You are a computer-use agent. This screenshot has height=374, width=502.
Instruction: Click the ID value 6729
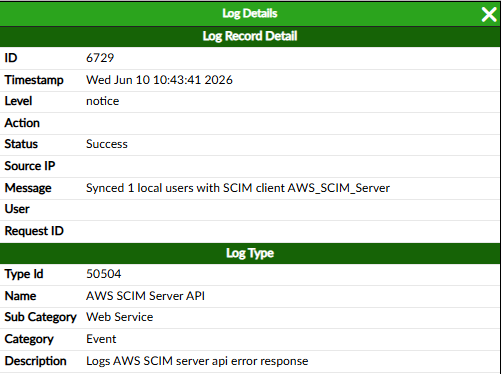(100, 58)
